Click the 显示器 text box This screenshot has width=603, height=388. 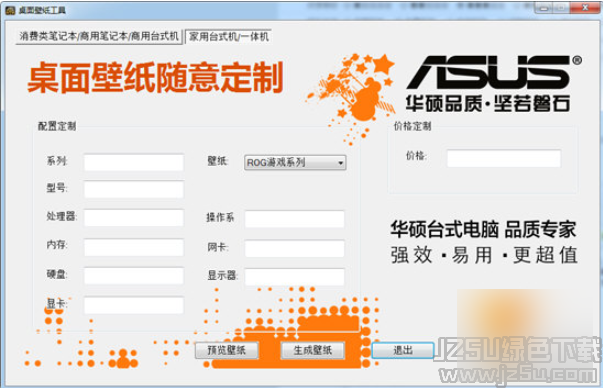click(x=295, y=277)
